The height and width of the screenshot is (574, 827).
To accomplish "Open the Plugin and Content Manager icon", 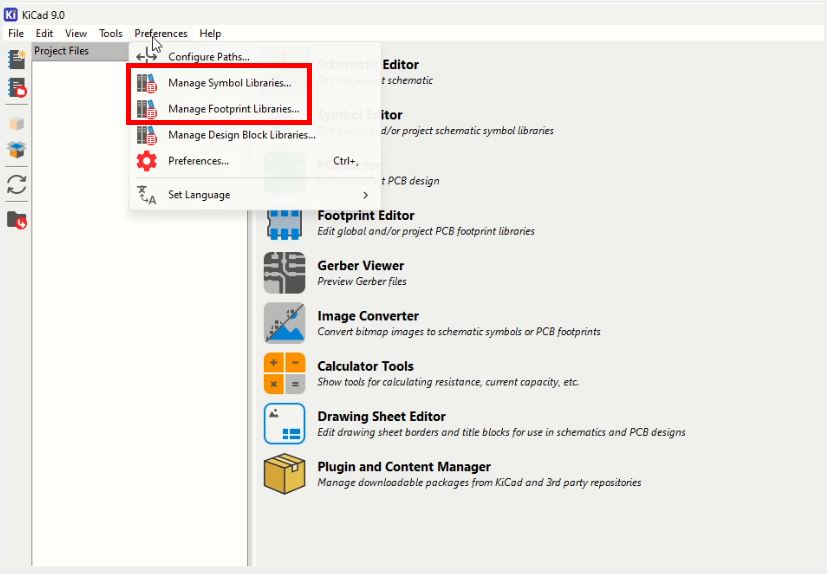I will [x=284, y=474].
